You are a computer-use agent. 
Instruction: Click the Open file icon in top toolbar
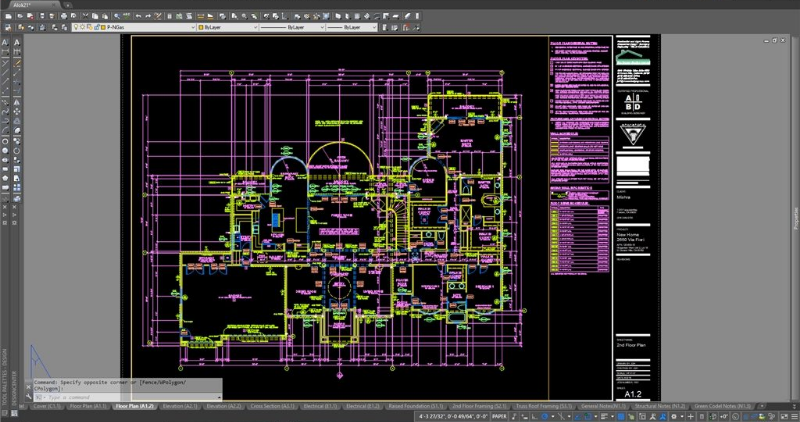pos(20,16)
